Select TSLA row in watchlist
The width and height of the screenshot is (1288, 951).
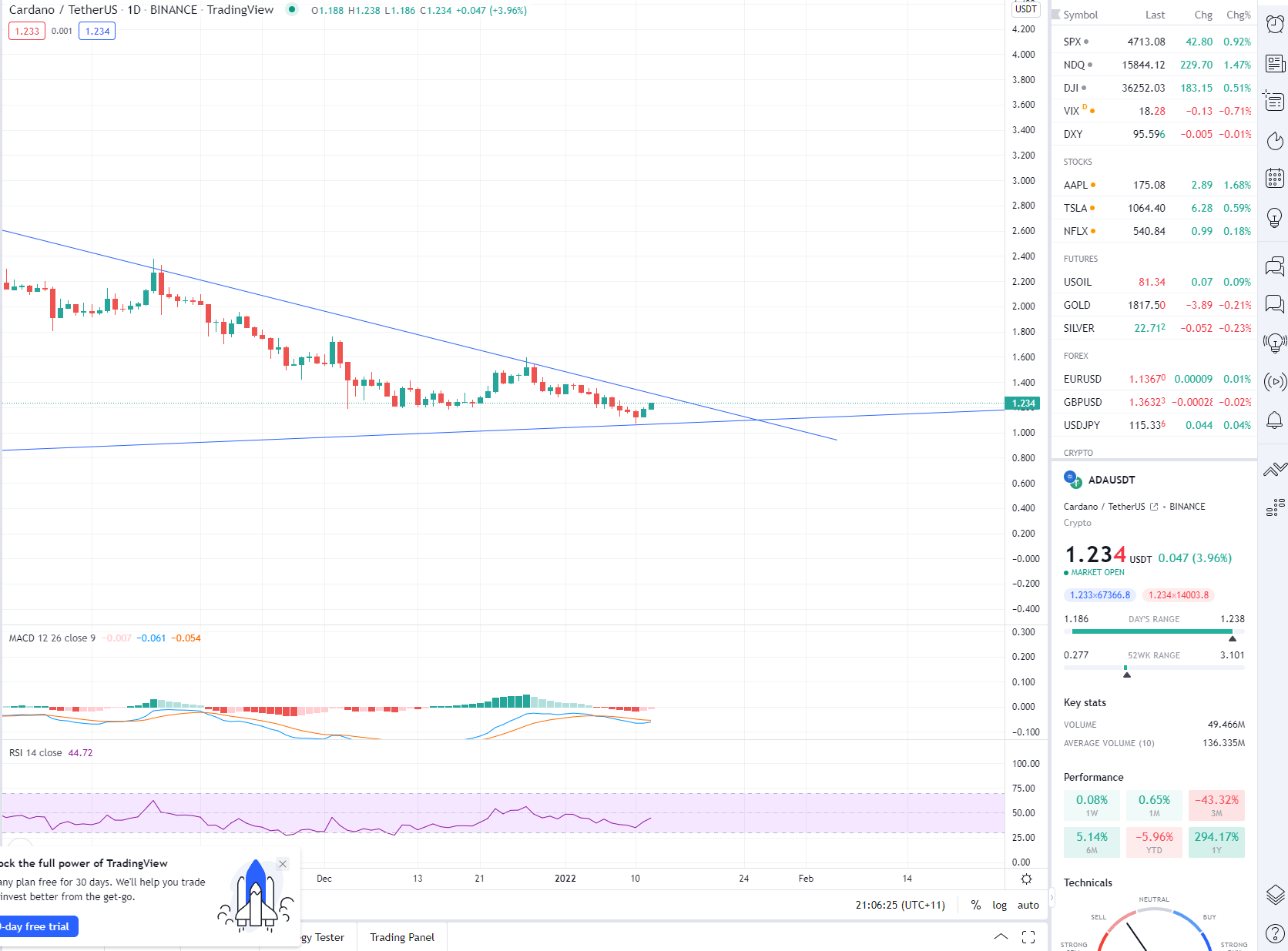coord(1156,208)
